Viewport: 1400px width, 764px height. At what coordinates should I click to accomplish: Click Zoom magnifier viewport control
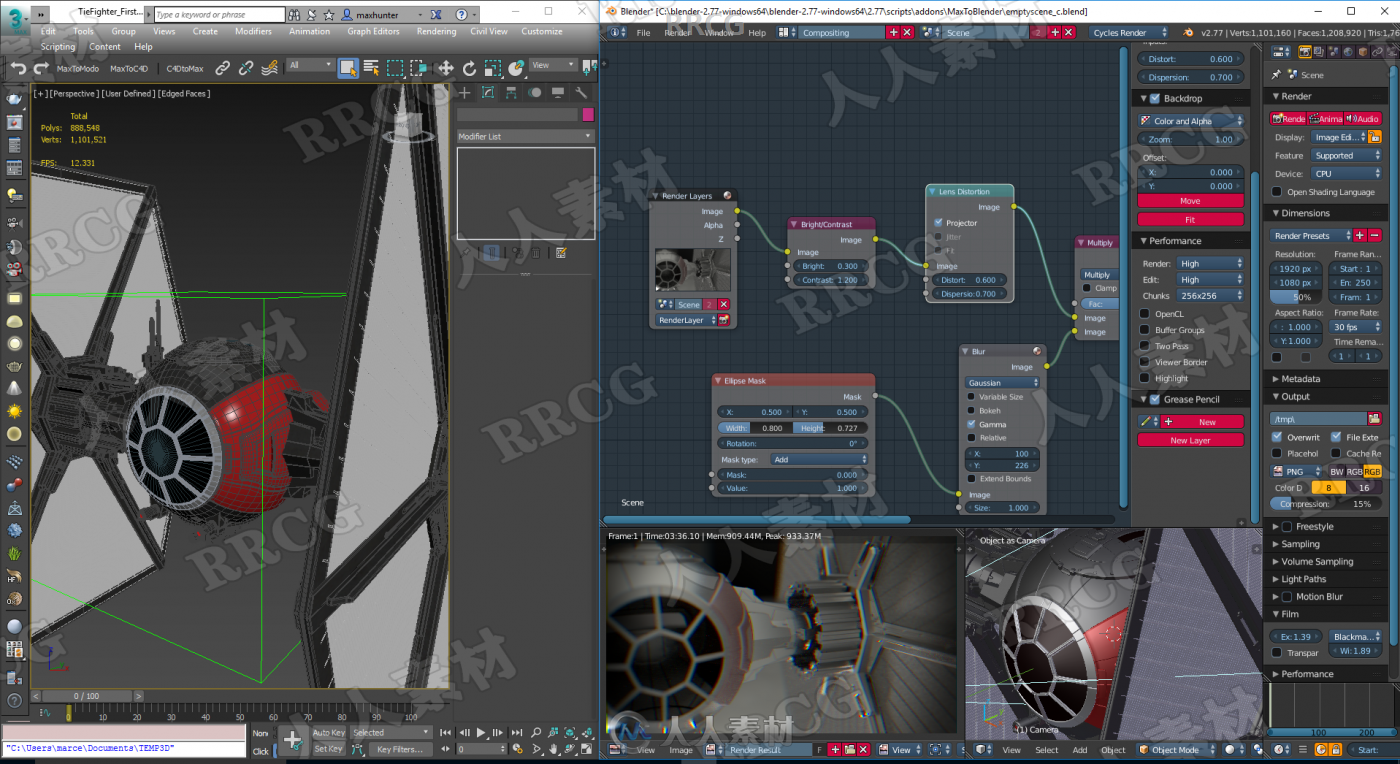pyautogui.click(x=537, y=733)
